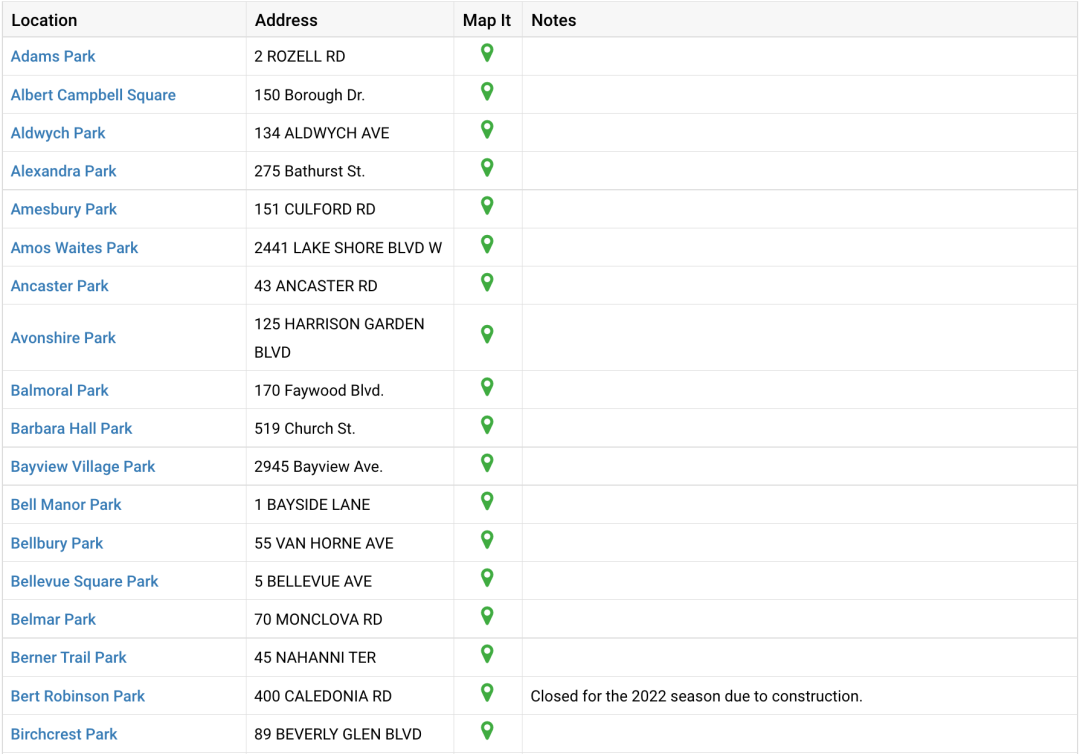Click map pin for Avonshire Park

coord(487,335)
